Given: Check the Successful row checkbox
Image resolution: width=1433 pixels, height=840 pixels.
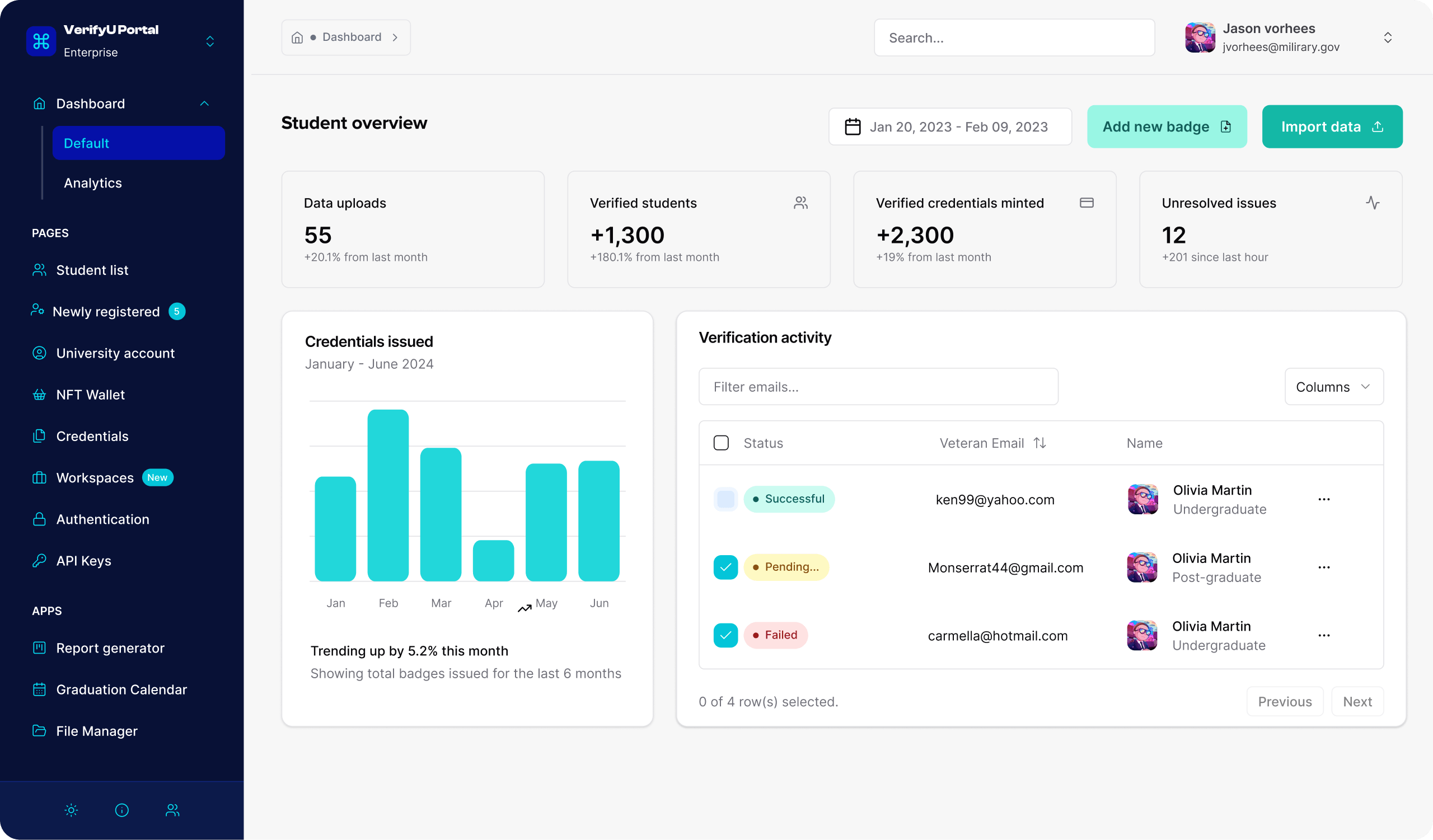Looking at the screenshot, I should click(725, 499).
